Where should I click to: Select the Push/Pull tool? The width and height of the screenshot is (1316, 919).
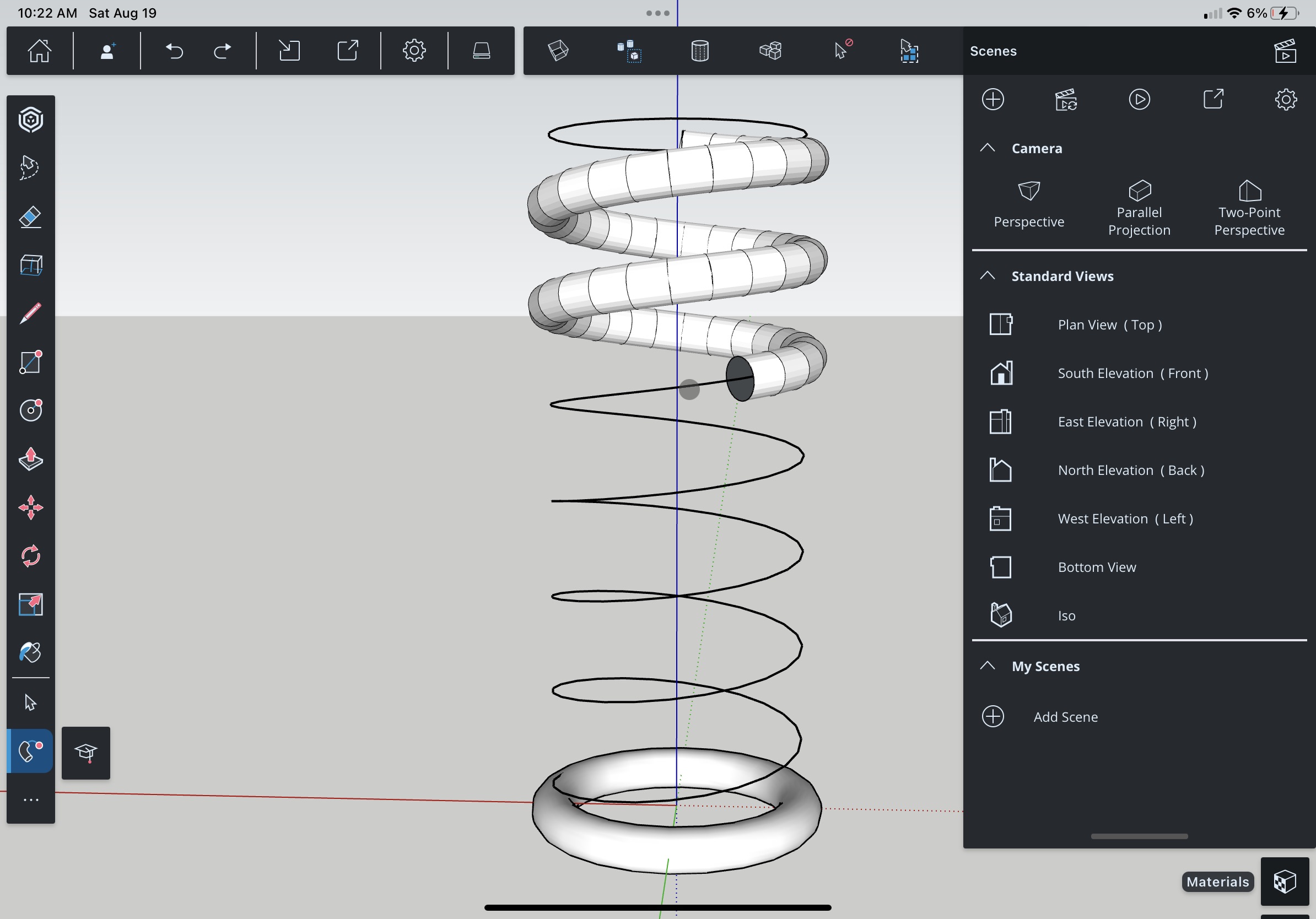[30, 459]
